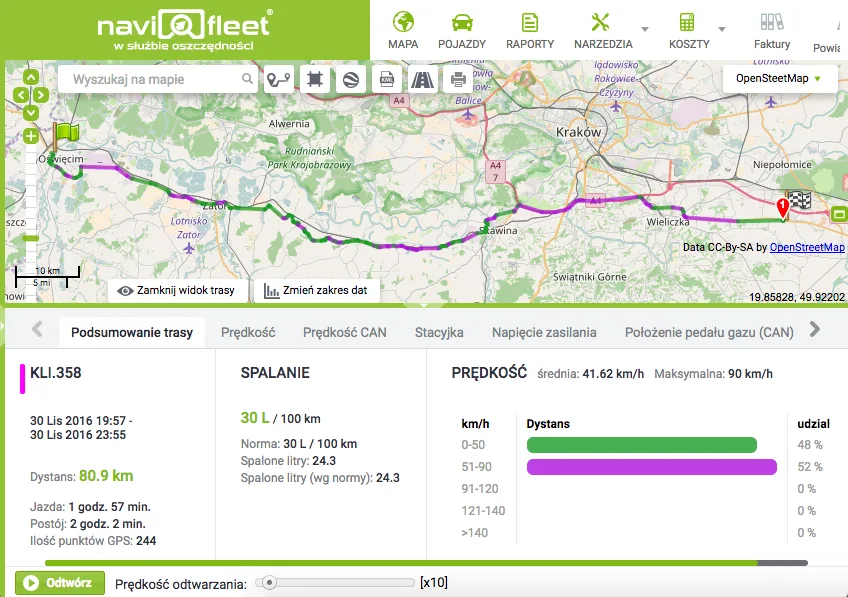Screen dimensions: 848x597
Task: Click the green 0-50 distance bar
Action: point(641,445)
